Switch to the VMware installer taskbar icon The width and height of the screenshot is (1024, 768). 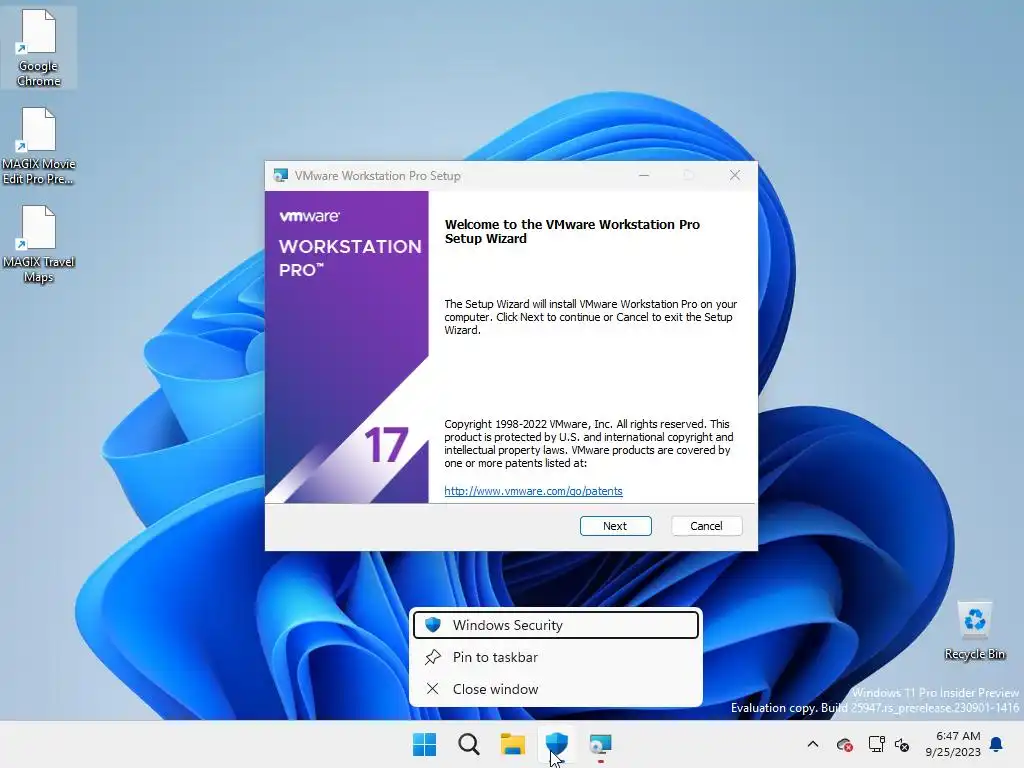600,744
